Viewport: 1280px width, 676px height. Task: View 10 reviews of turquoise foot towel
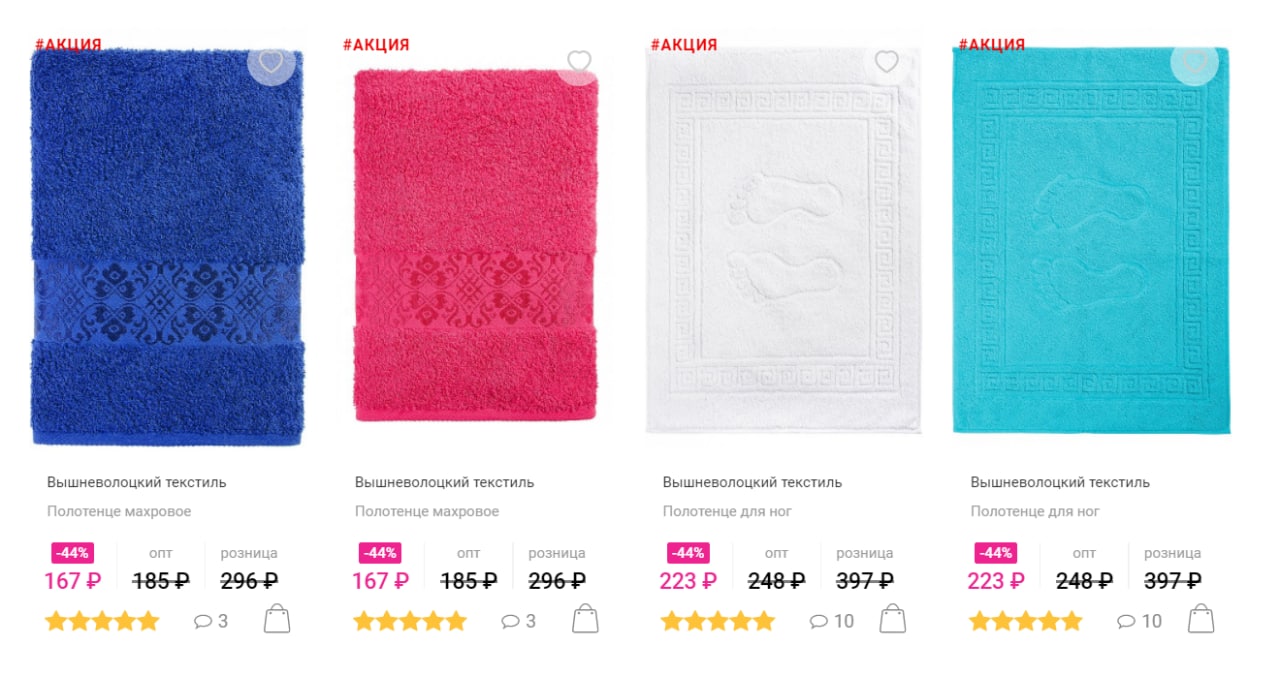[x=1140, y=621]
